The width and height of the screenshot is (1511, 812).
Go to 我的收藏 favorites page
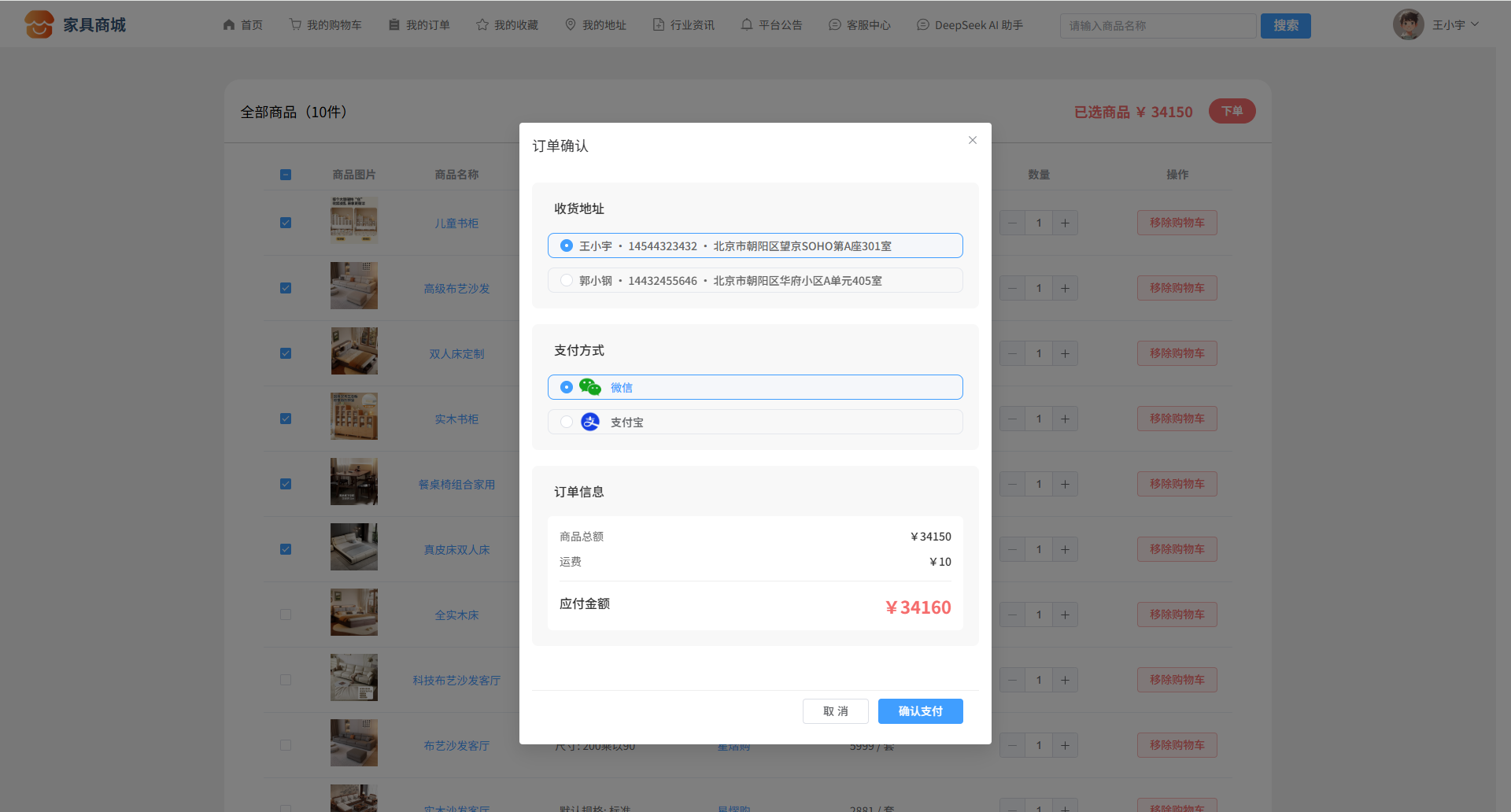point(507,25)
